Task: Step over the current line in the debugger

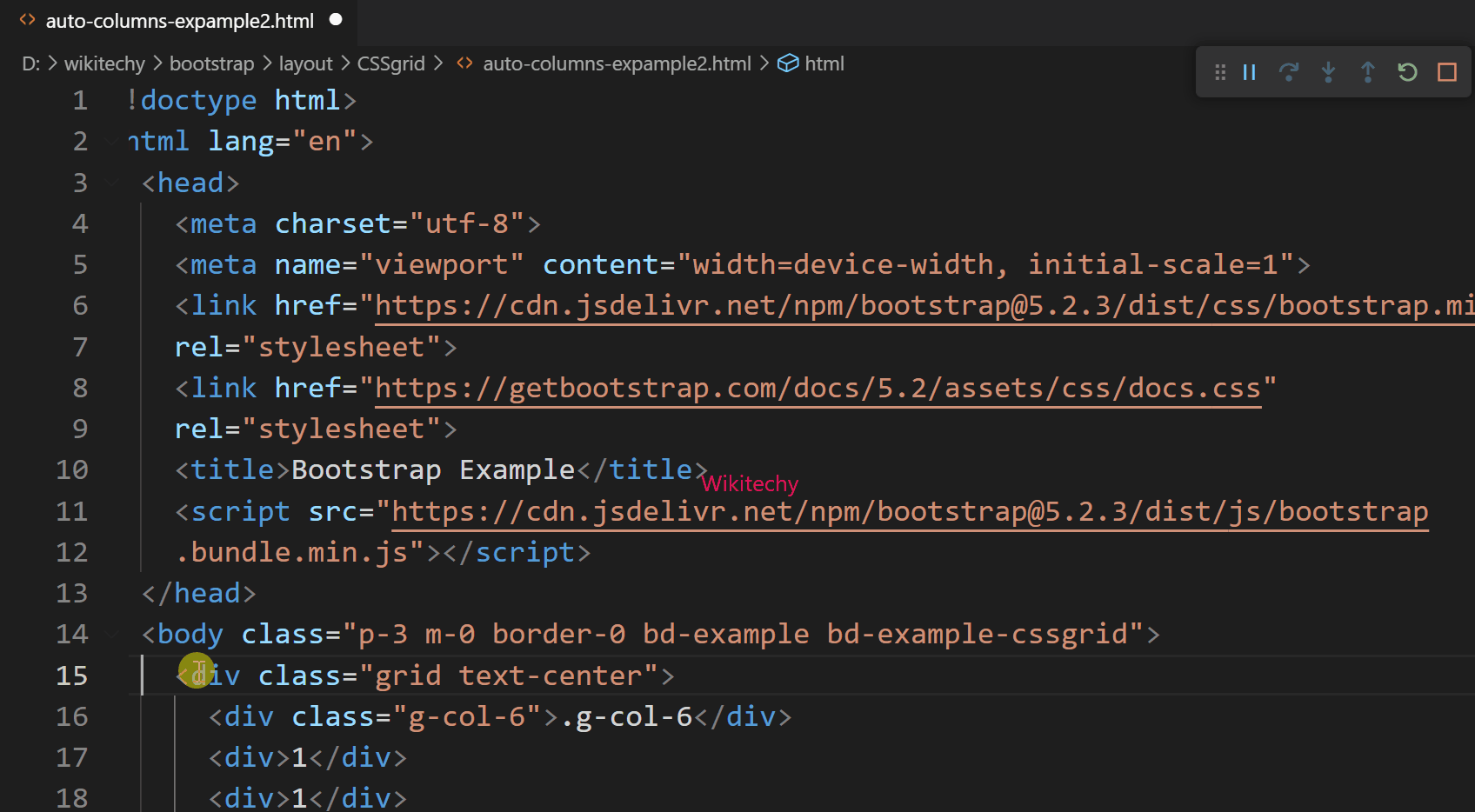Action: [1289, 72]
